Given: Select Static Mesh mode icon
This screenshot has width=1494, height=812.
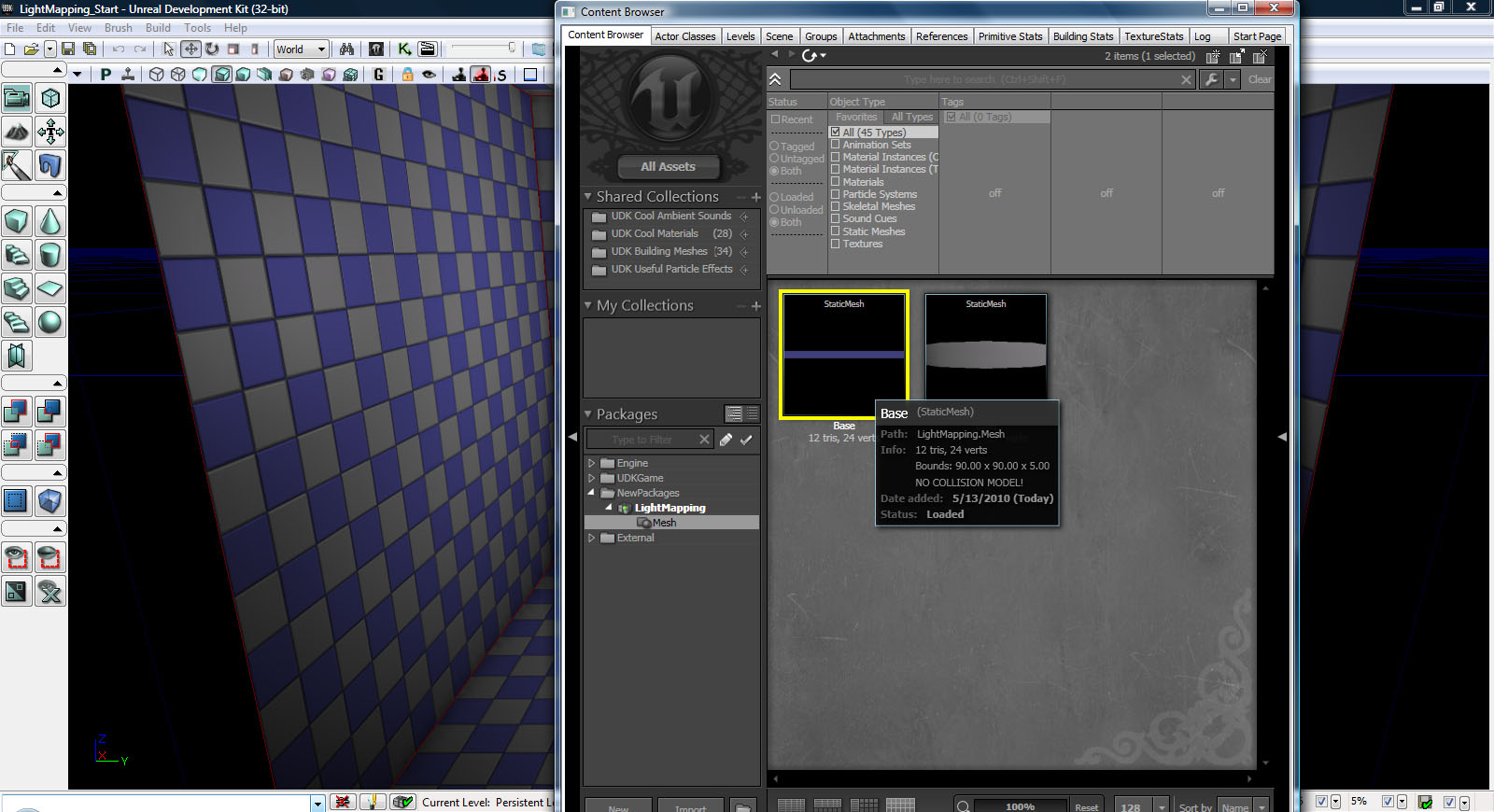Looking at the screenshot, I should coord(50,165).
